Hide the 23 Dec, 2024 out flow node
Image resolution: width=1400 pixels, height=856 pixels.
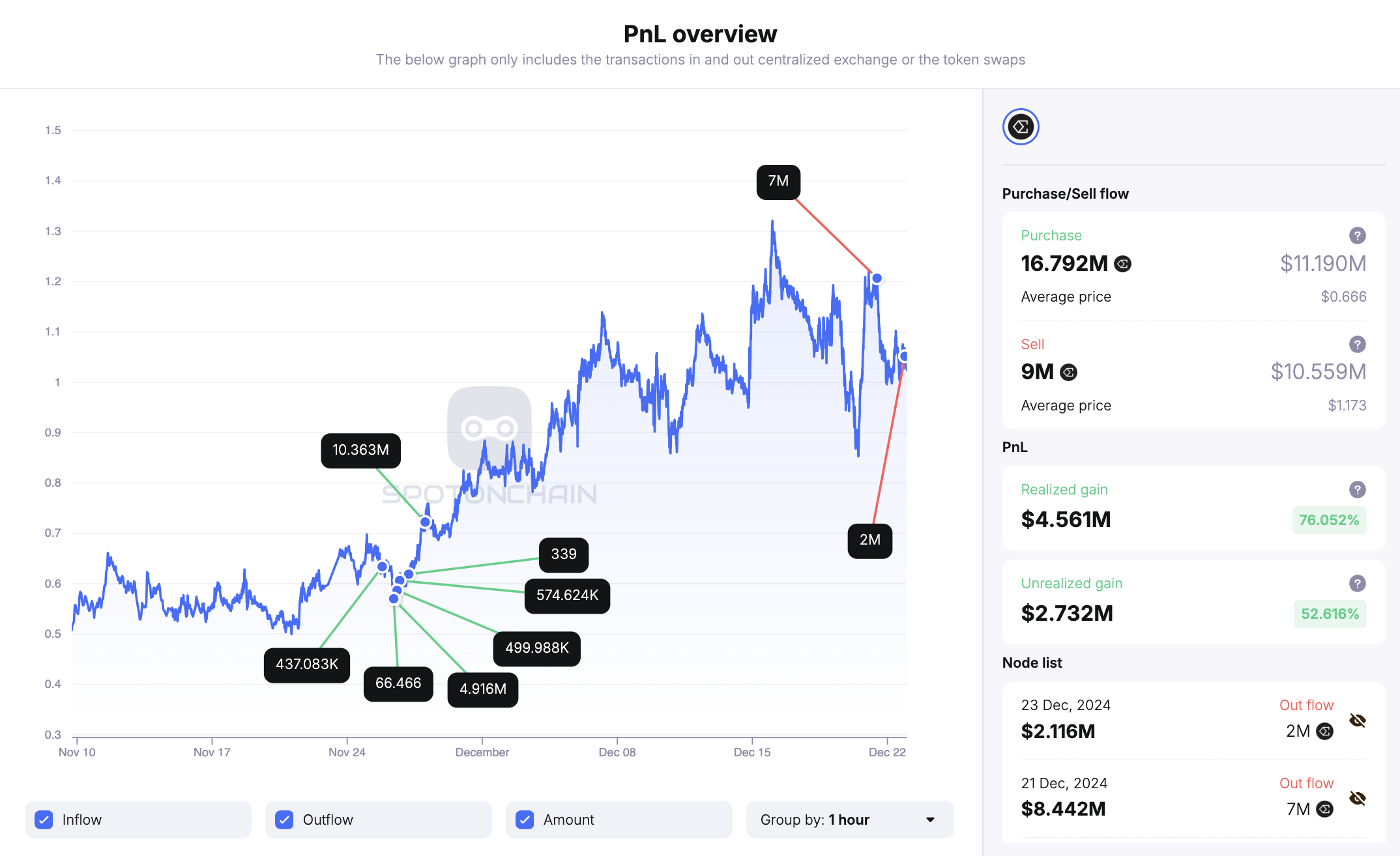(1357, 720)
